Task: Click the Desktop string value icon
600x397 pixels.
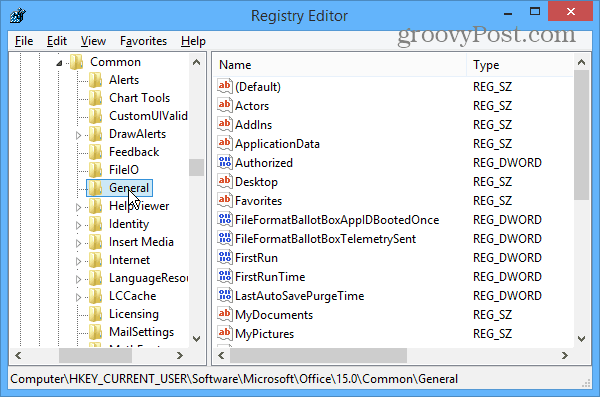Action: click(x=225, y=181)
